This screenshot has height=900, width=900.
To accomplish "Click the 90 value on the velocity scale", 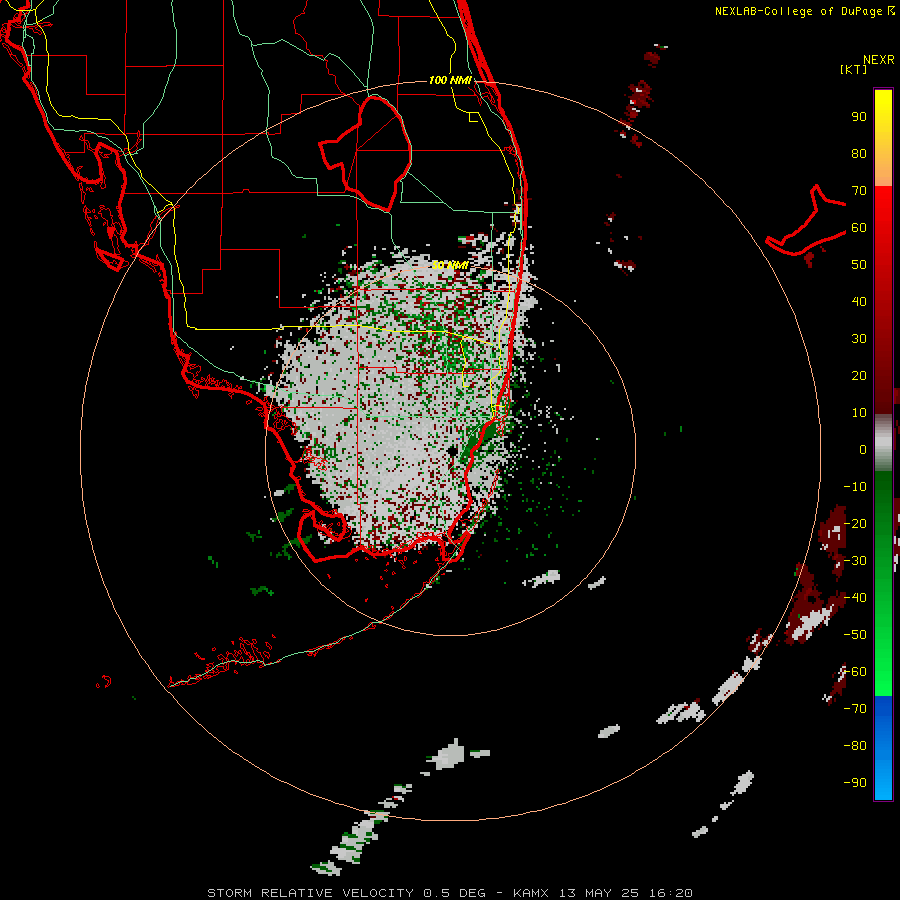I will pos(859,117).
